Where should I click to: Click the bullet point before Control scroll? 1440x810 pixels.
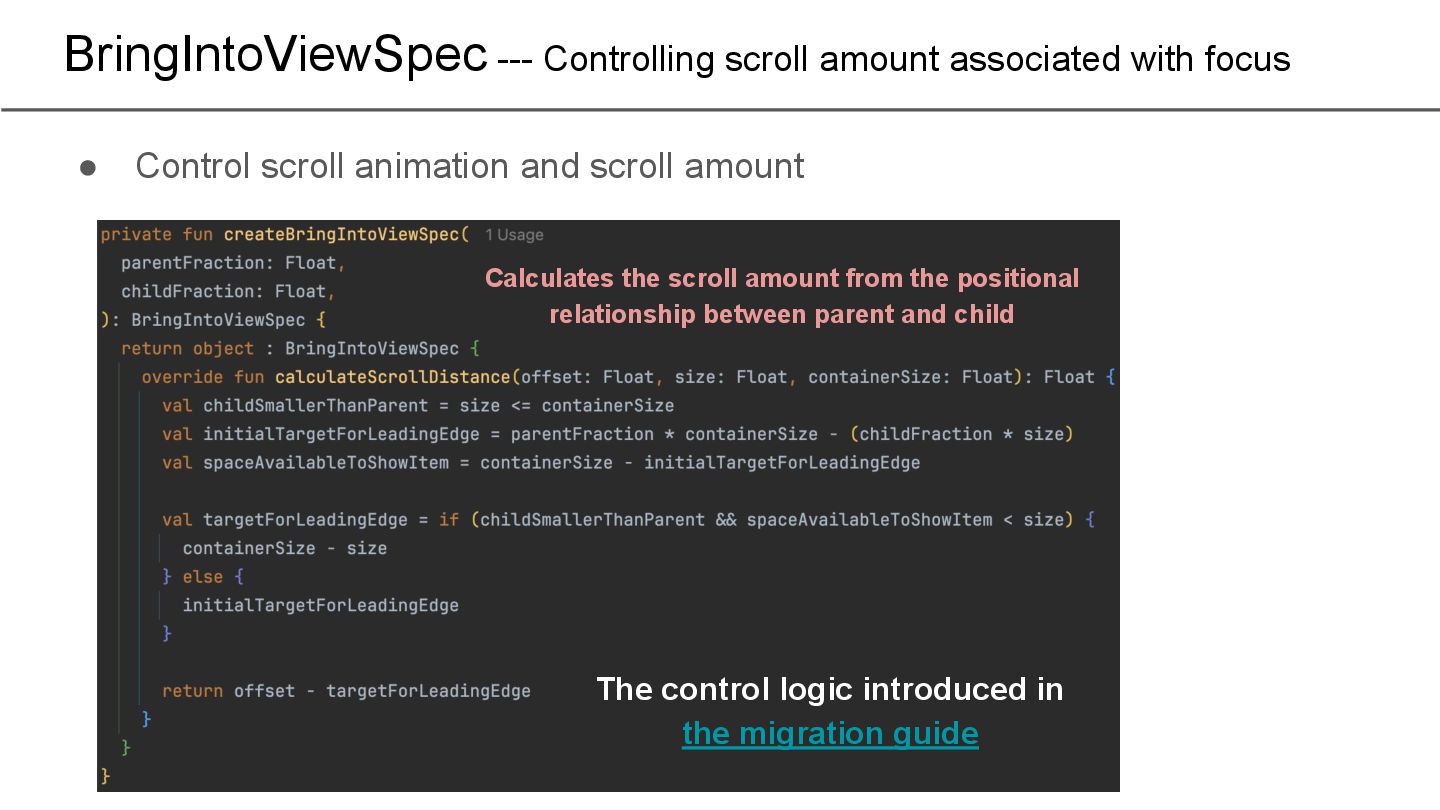[x=88, y=167]
